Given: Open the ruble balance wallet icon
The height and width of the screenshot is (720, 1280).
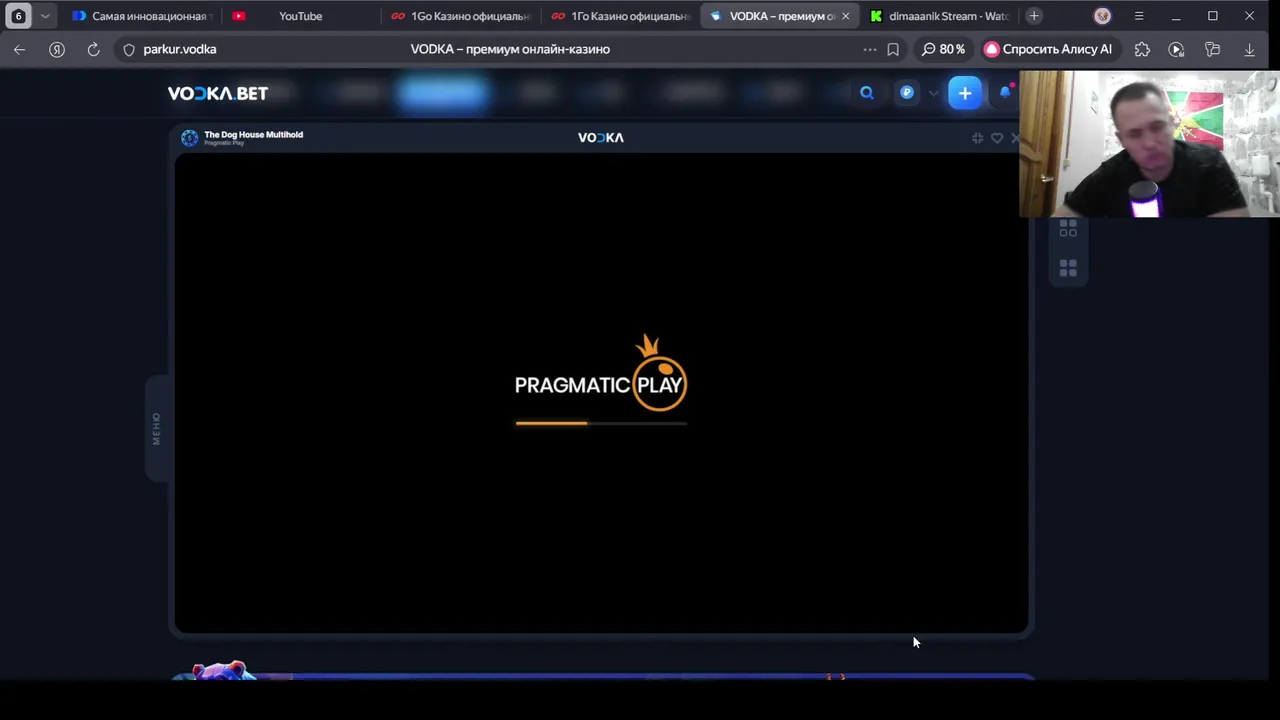Looking at the screenshot, I should pos(907,93).
